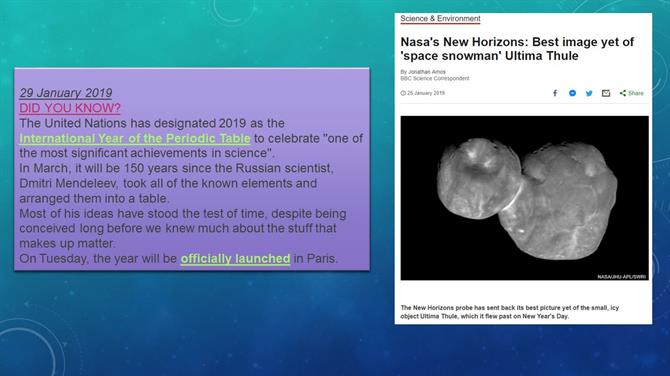Click the Nasa's New Horizons headline
The width and height of the screenshot is (670, 376).
coord(517,49)
